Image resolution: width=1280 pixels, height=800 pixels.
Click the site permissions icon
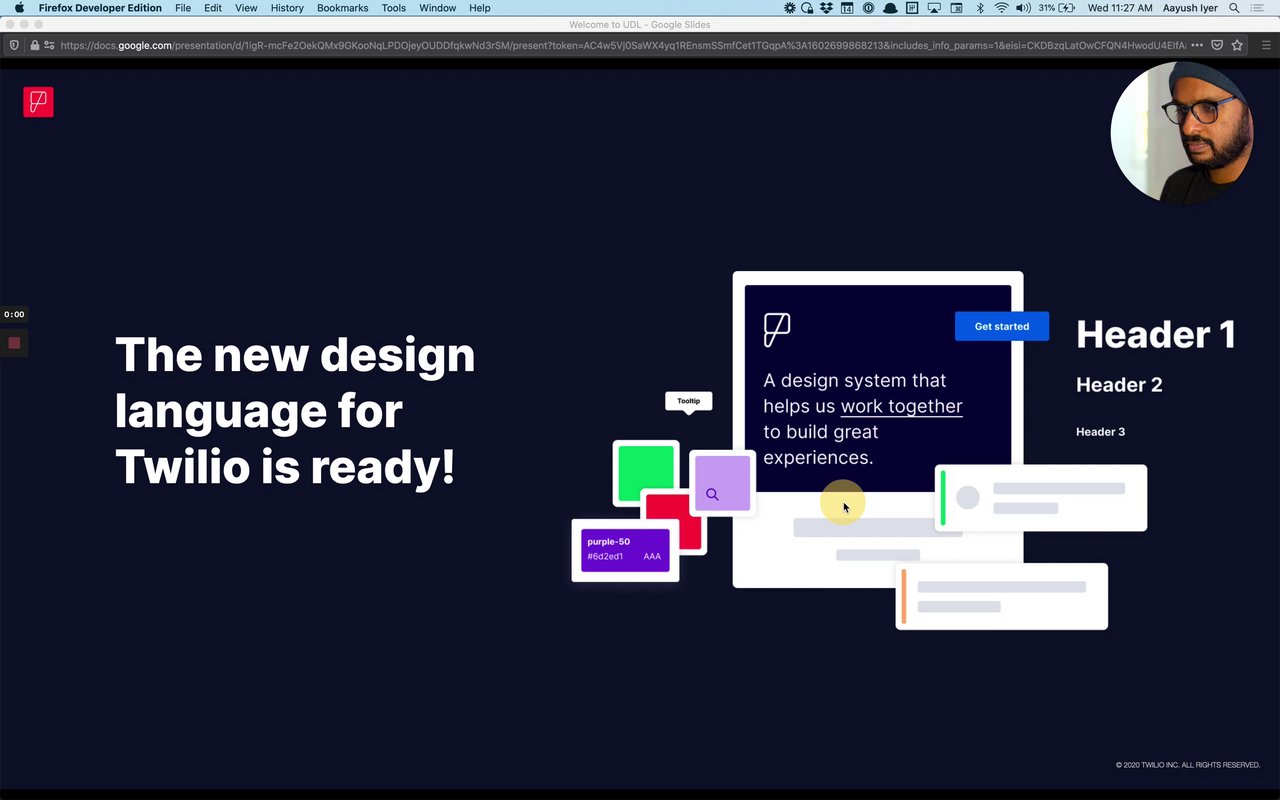(49, 45)
